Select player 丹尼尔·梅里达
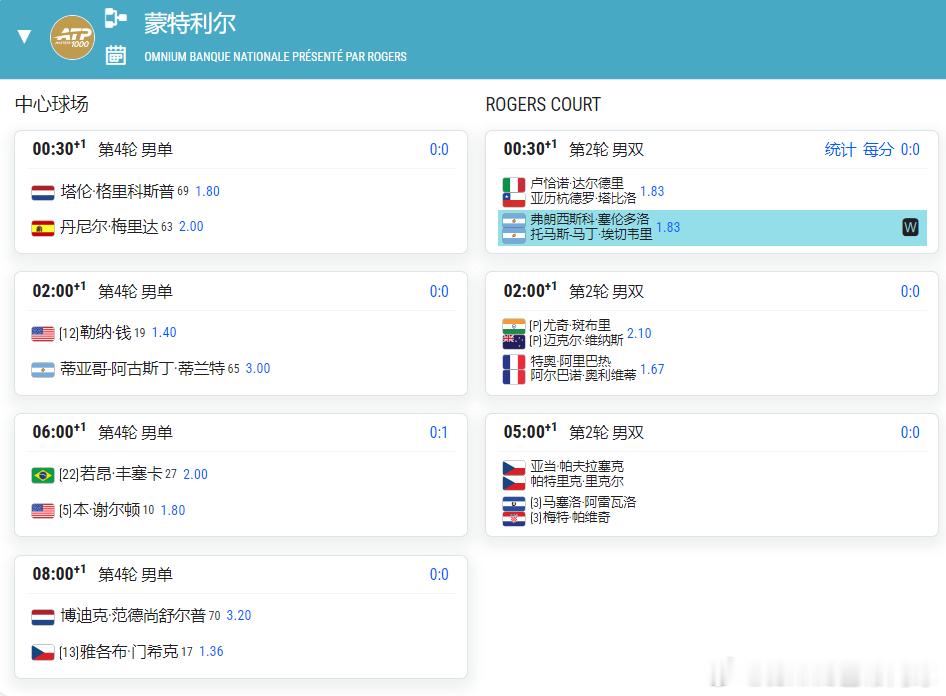This screenshot has width=946, height=696. (109, 227)
